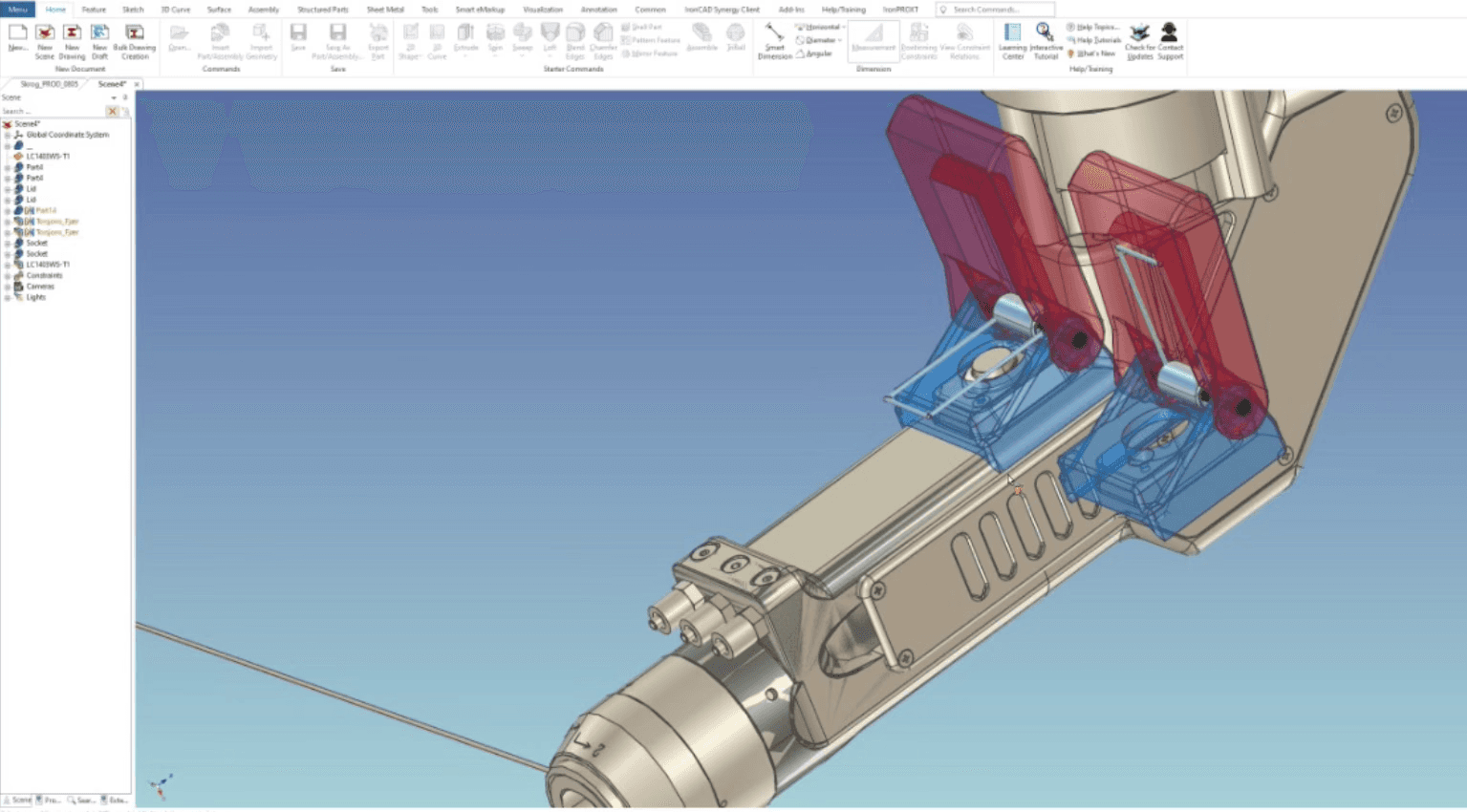Switch to the Skrog_PROD_0805 document tab
Image resolution: width=1467 pixels, height=812 pixels.
49,84
